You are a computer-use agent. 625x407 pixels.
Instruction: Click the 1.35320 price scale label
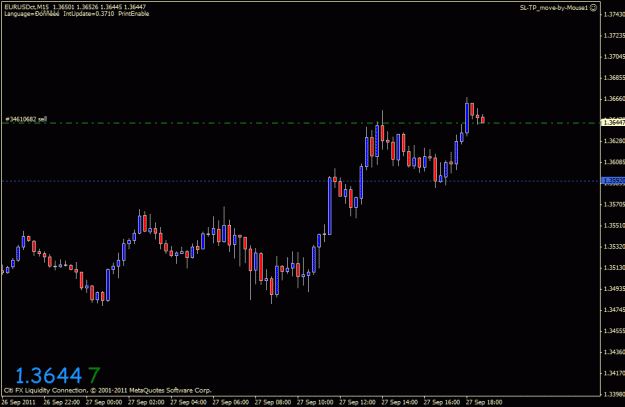tap(614, 246)
